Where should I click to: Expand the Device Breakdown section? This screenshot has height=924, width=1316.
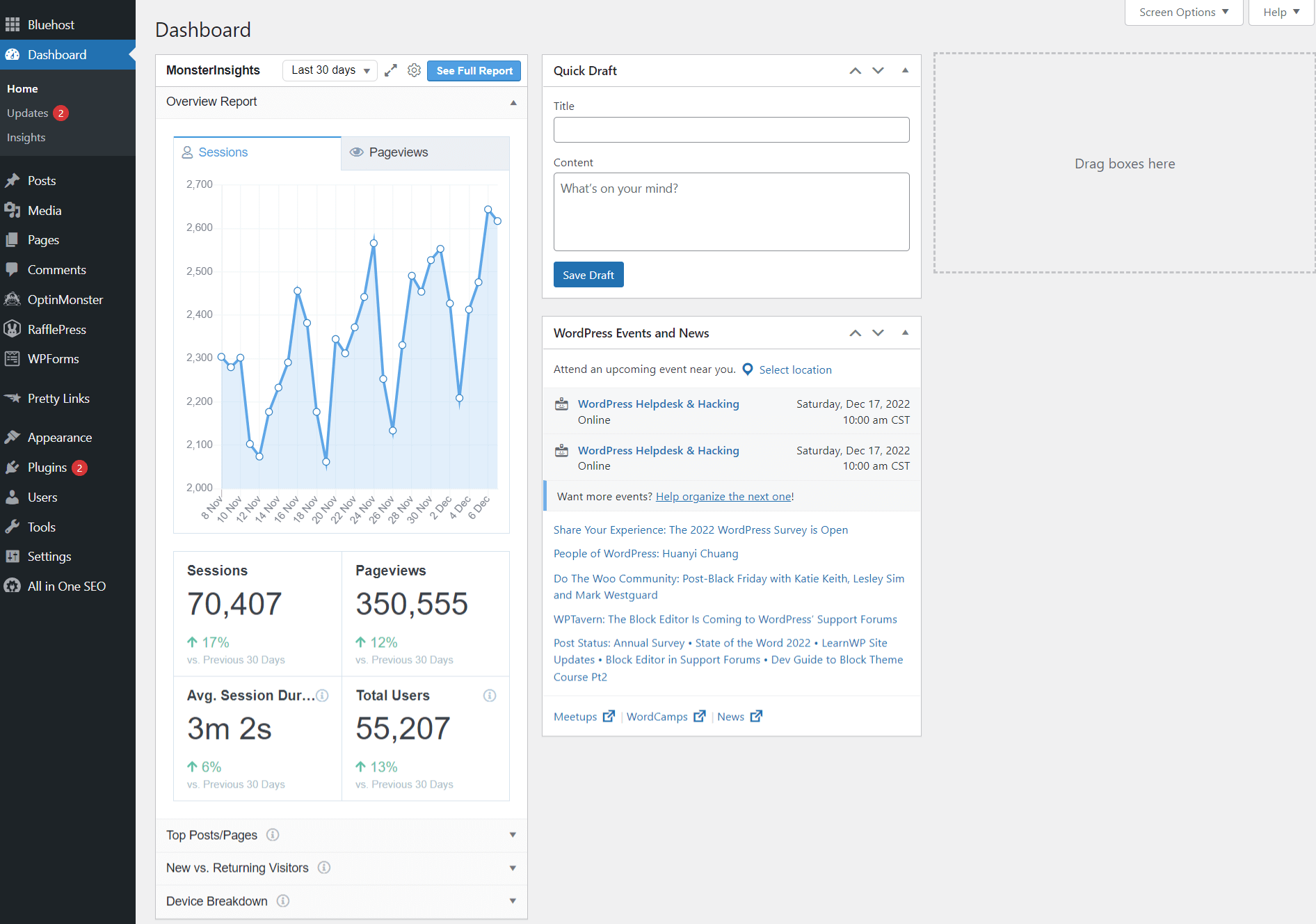(513, 901)
